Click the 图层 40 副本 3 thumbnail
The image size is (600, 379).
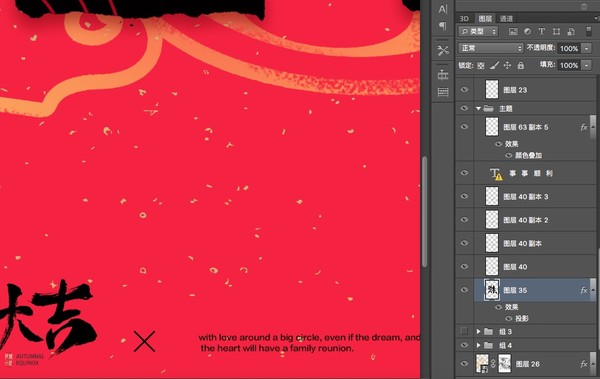(492, 196)
